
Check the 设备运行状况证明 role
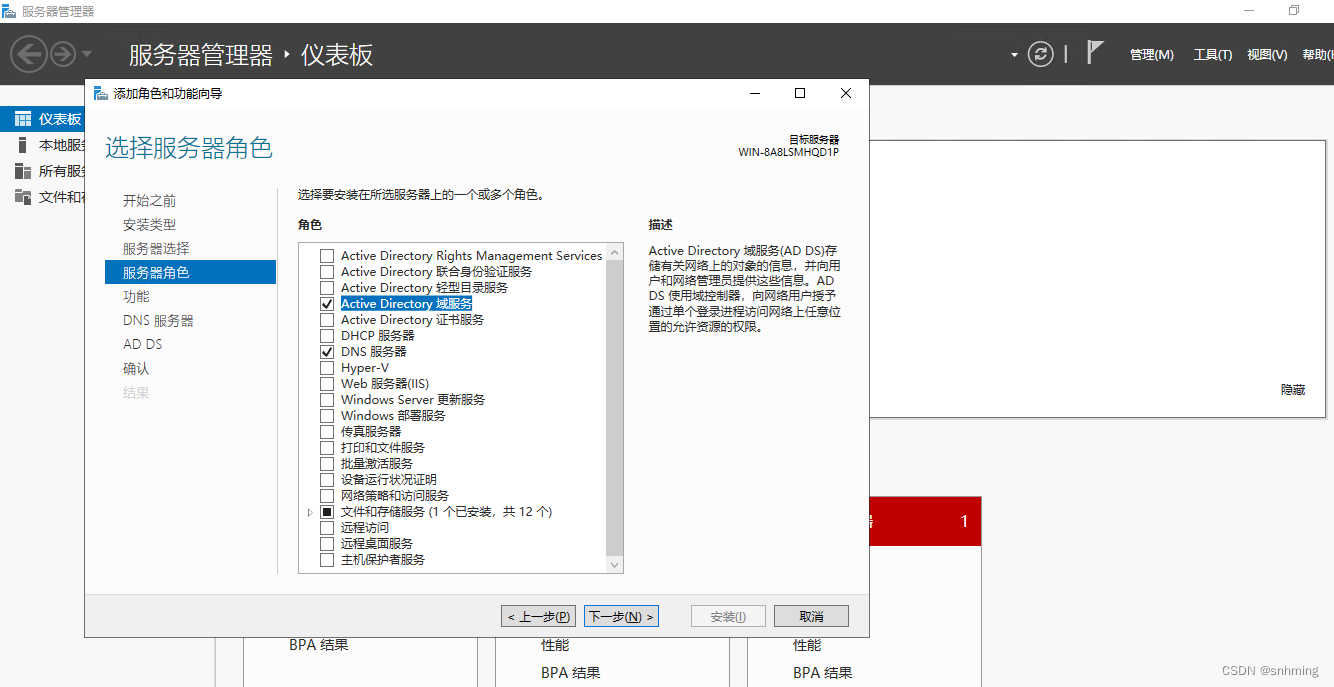tap(327, 480)
